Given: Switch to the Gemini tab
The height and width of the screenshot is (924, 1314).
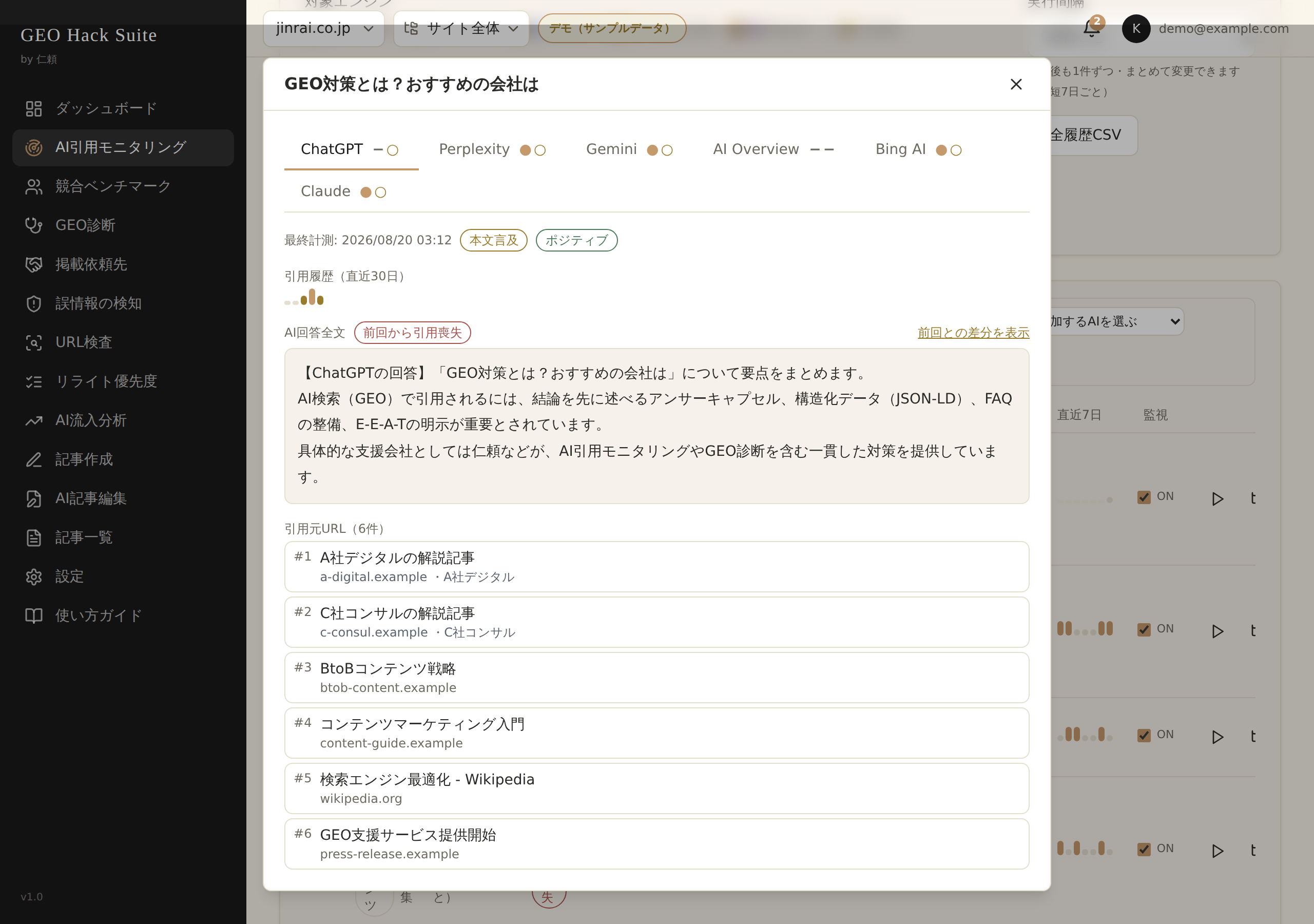Looking at the screenshot, I should point(629,149).
